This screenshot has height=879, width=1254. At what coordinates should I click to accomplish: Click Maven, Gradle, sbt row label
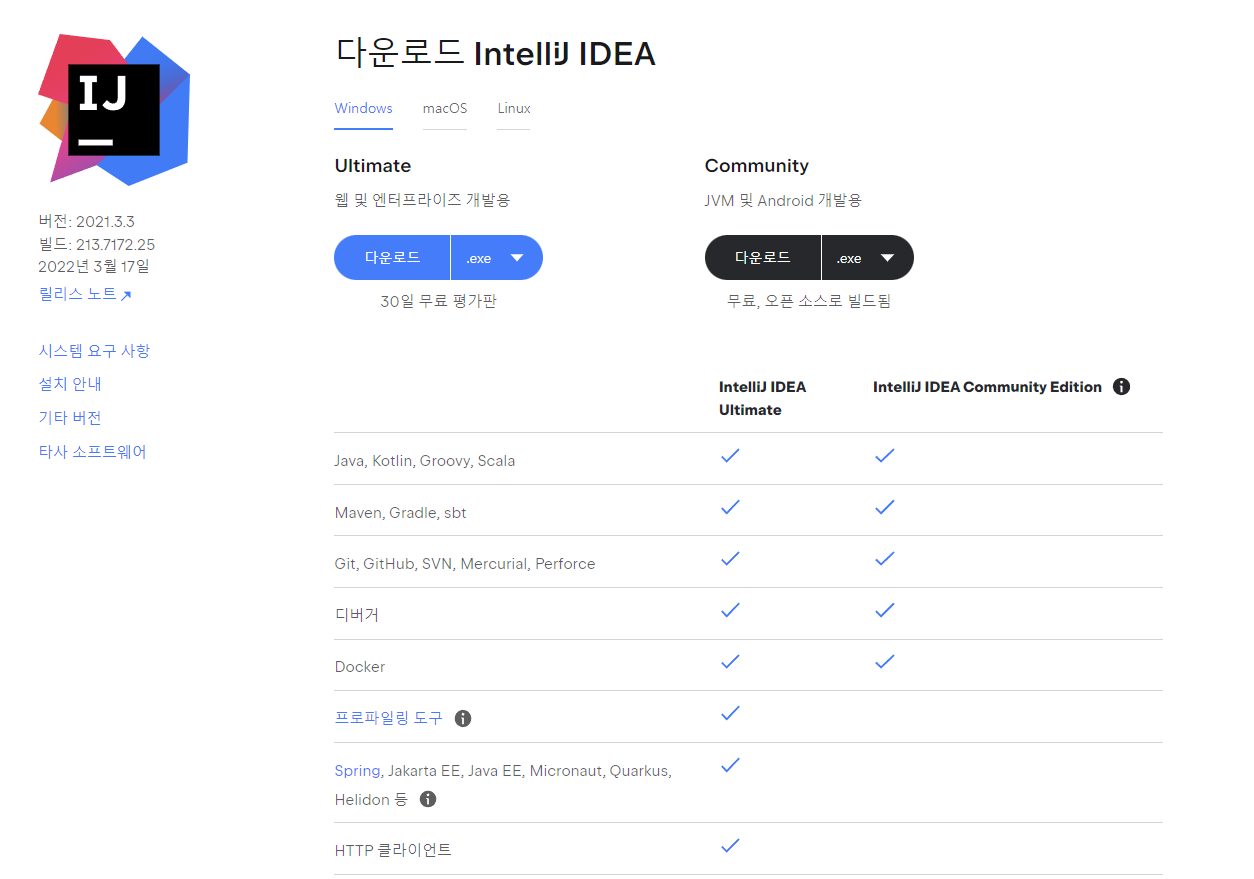pyautogui.click(x=400, y=513)
